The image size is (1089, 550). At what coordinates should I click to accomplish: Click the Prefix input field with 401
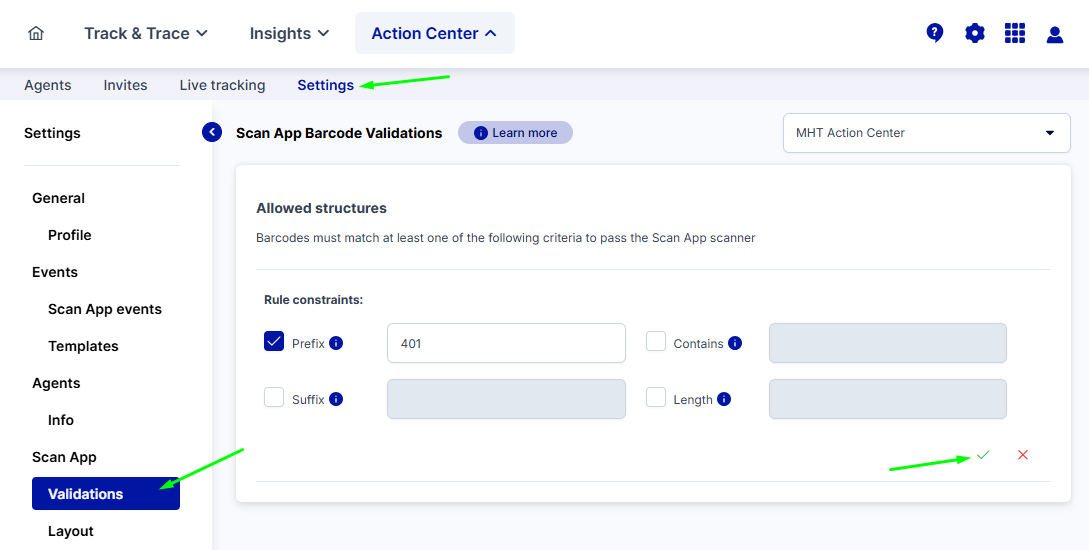click(x=506, y=343)
